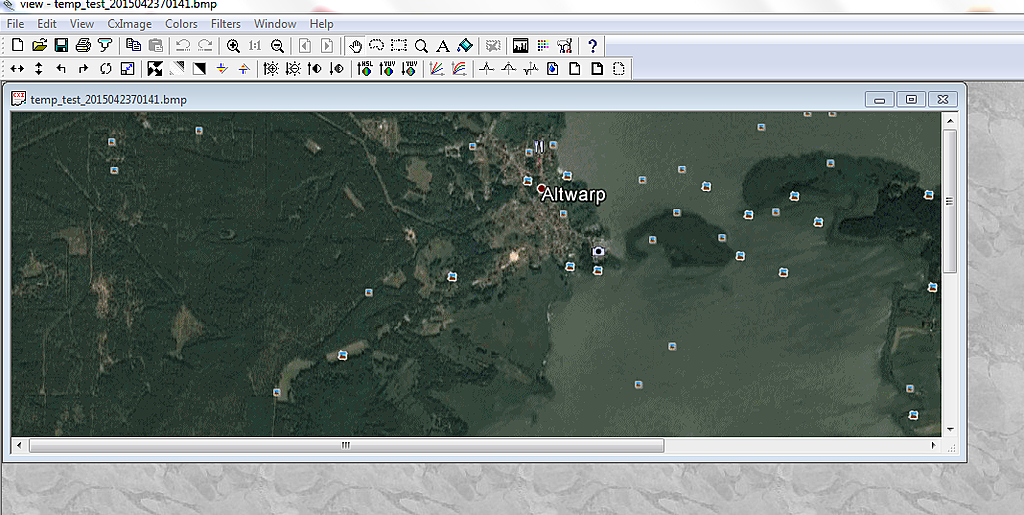
Task: Open the View menu
Action: point(82,23)
